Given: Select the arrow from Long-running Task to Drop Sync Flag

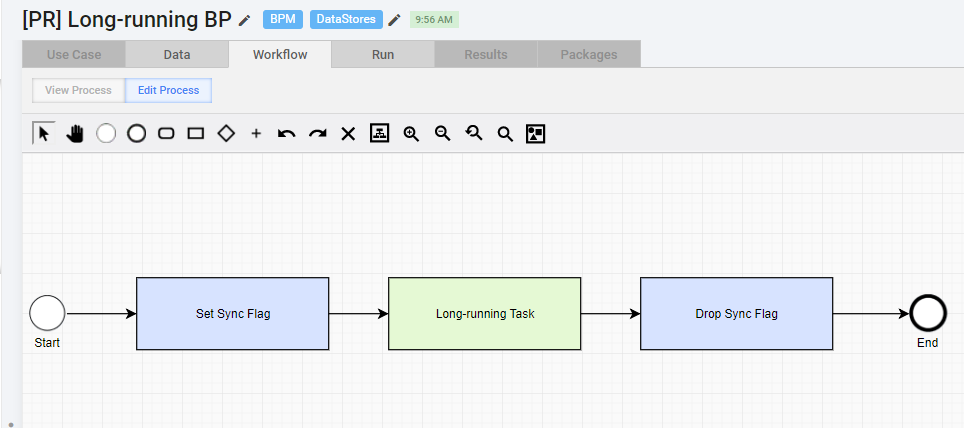Looking at the screenshot, I should [x=610, y=314].
